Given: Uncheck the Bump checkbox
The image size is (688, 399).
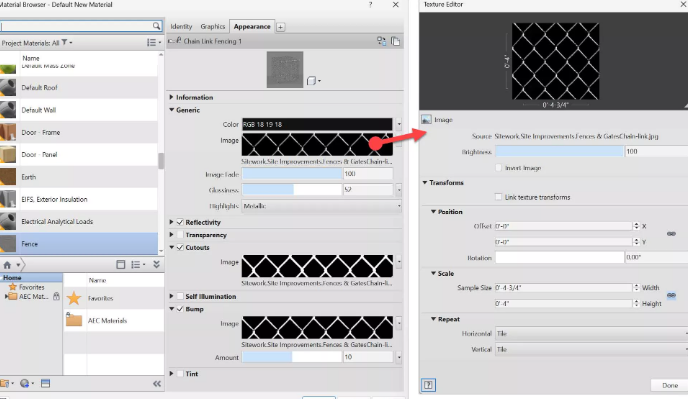Looking at the screenshot, I should click(x=180, y=309).
